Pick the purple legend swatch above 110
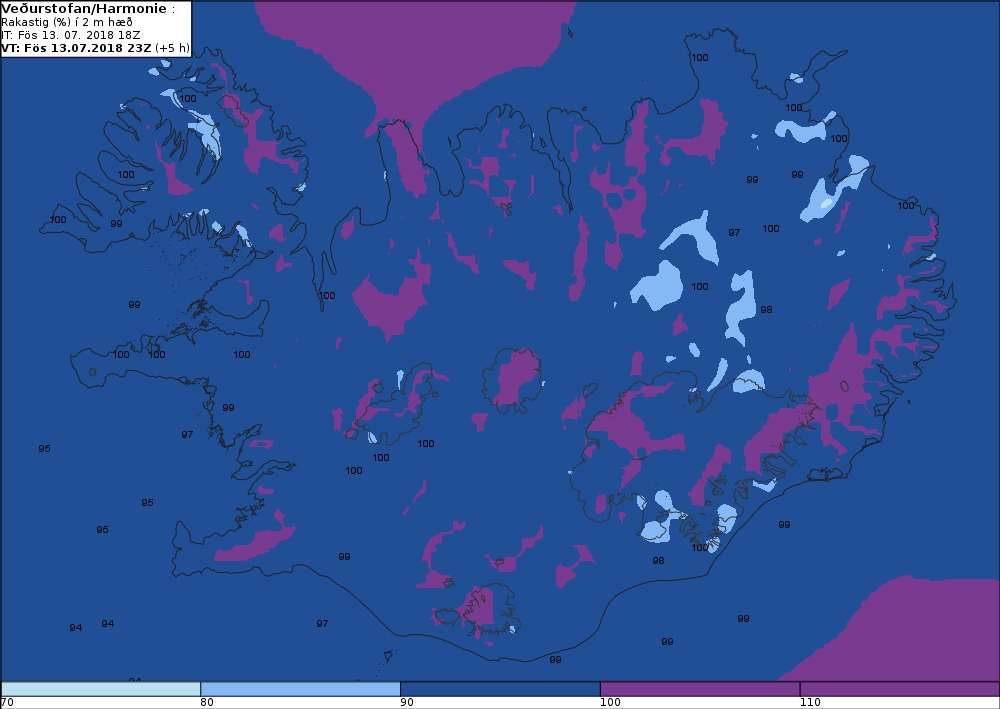The height and width of the screenshot is (709, 1000). [900, 689]
